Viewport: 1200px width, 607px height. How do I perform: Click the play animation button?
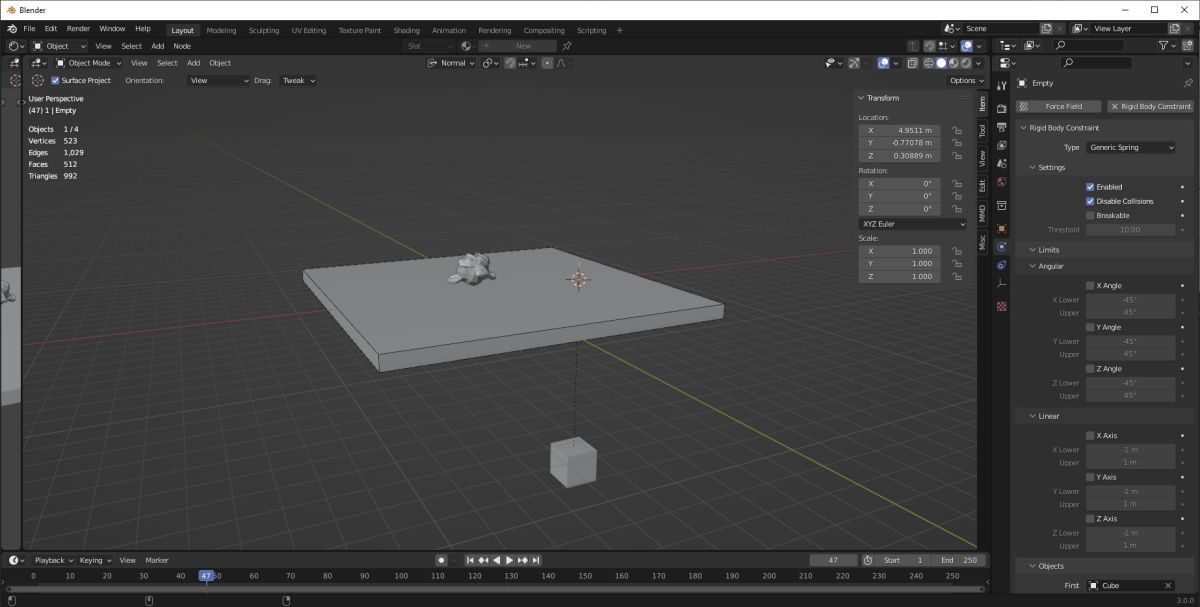(509, 560)
